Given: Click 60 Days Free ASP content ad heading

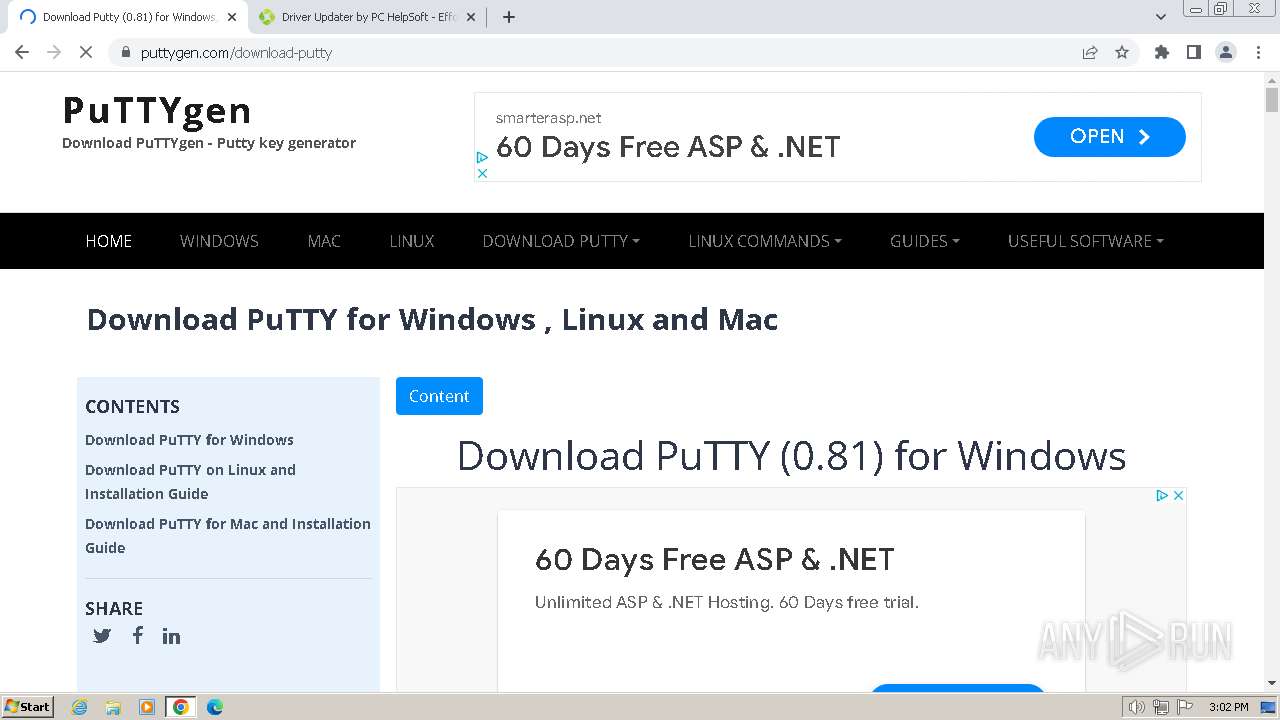Looking at the screenshot, I should pos(714,559).
